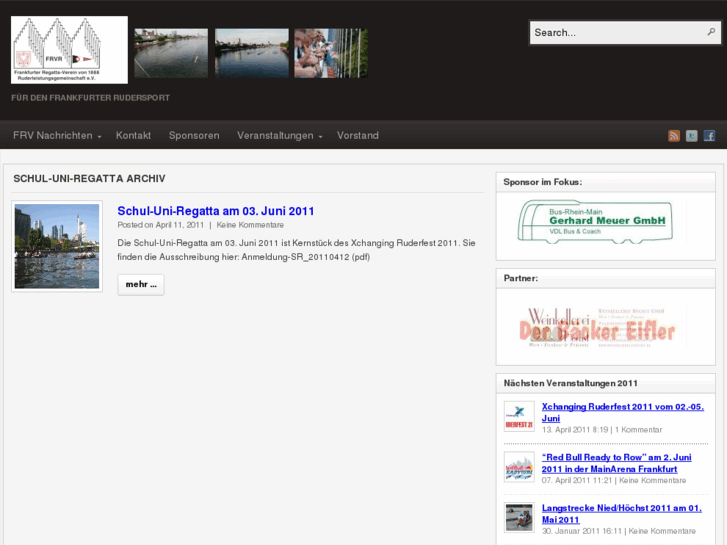
Task: Click the spectators header photo
Action: [x=331, y=53]
